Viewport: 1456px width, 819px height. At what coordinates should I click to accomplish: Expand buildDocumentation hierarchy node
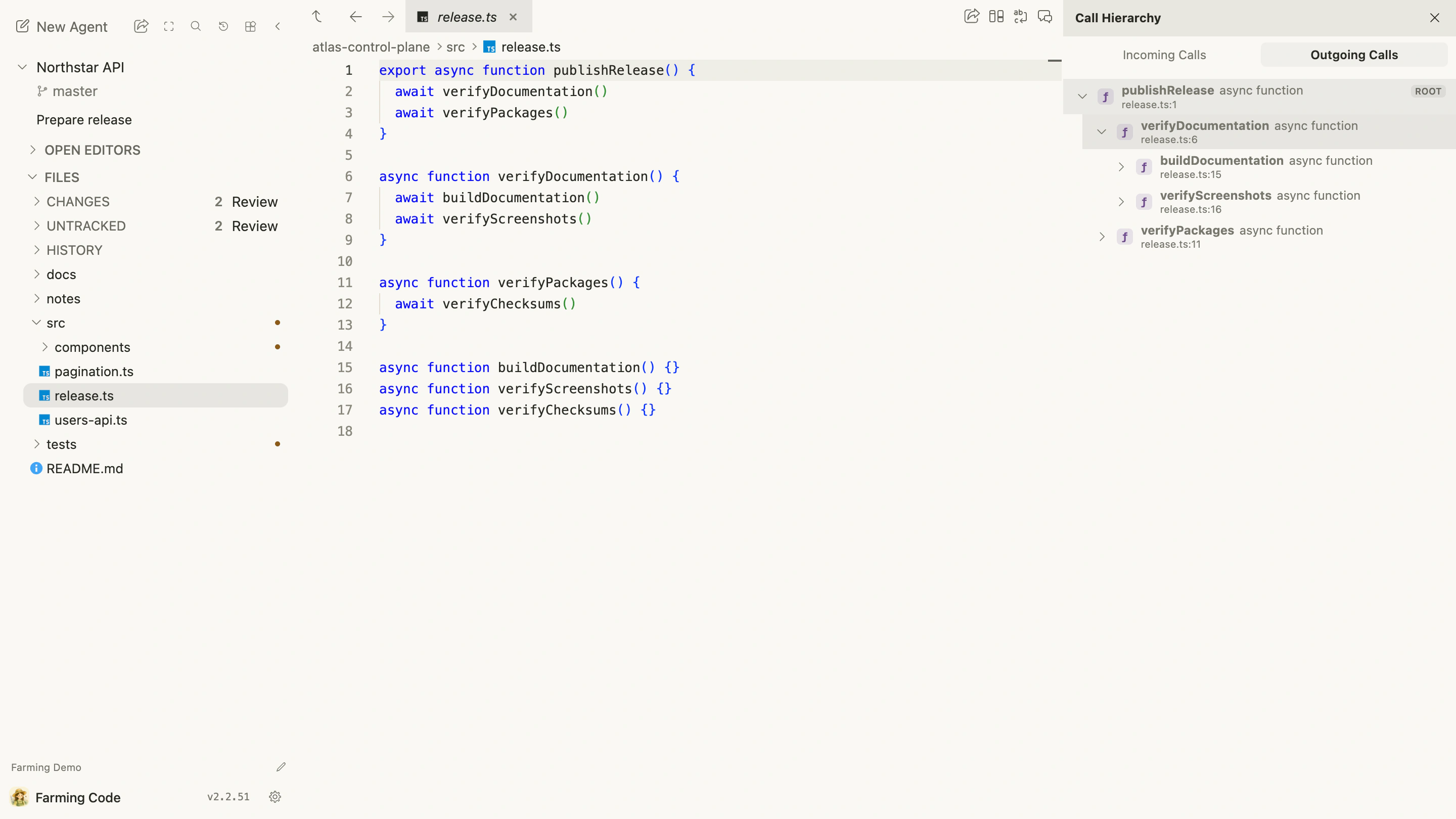coord(1121,167)
